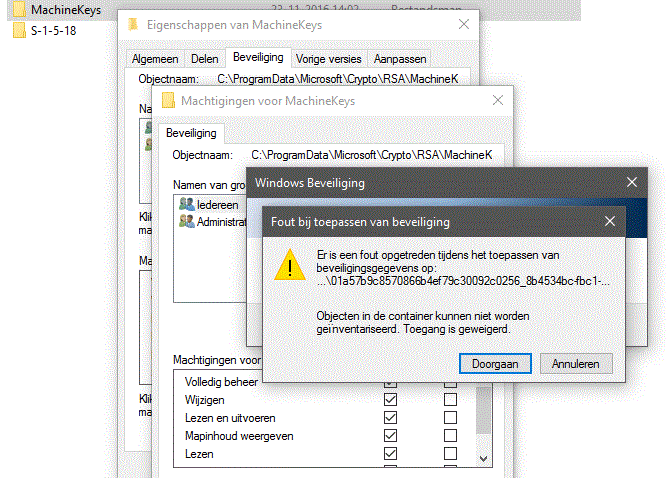Close the 'Eigenschappen van MachineKeys' window
The width and height of the screenshot is (669, 478).
[x=464, y=24]
